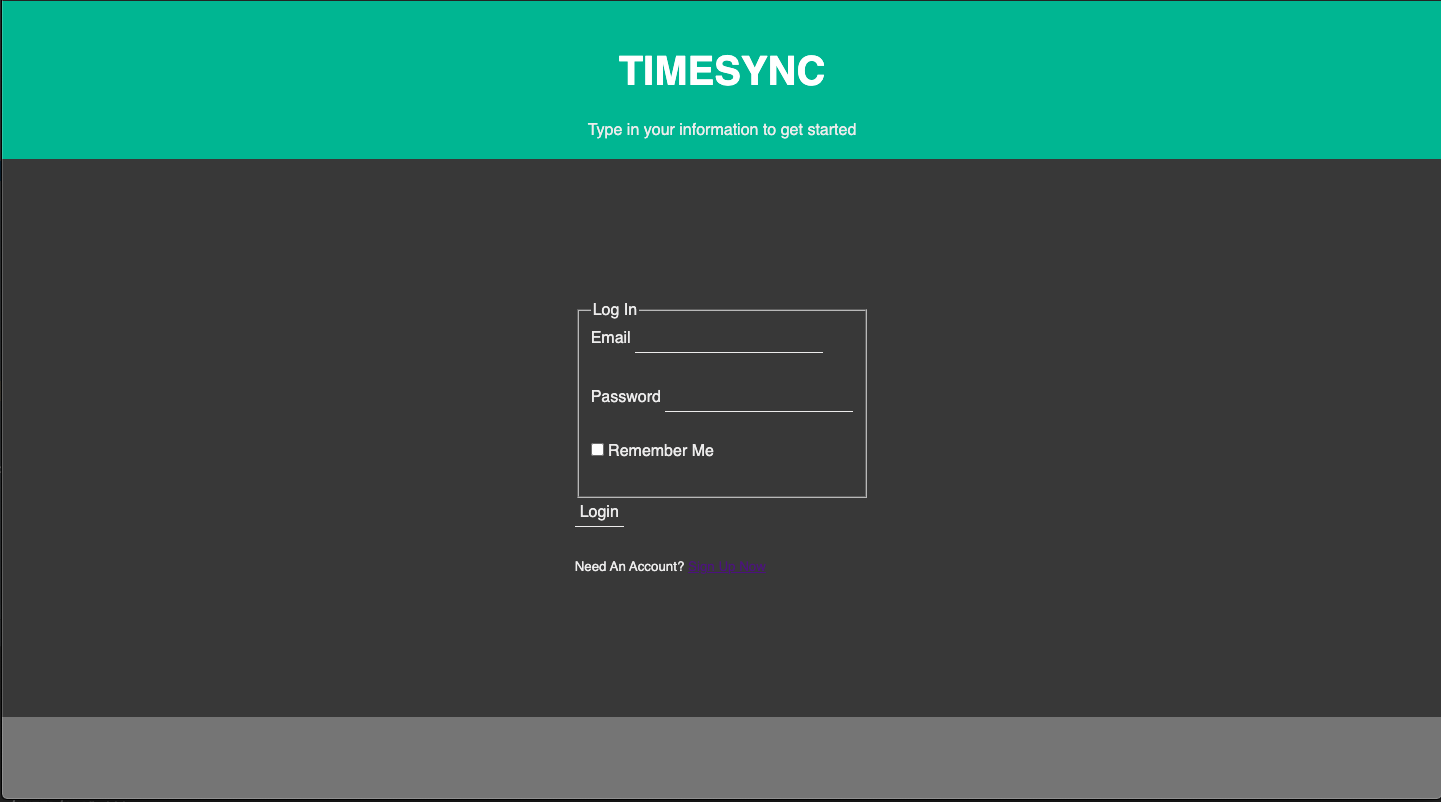Select the Log In legend text
The height and width of the screenshot is (802, 1441).
click(614, 310)
